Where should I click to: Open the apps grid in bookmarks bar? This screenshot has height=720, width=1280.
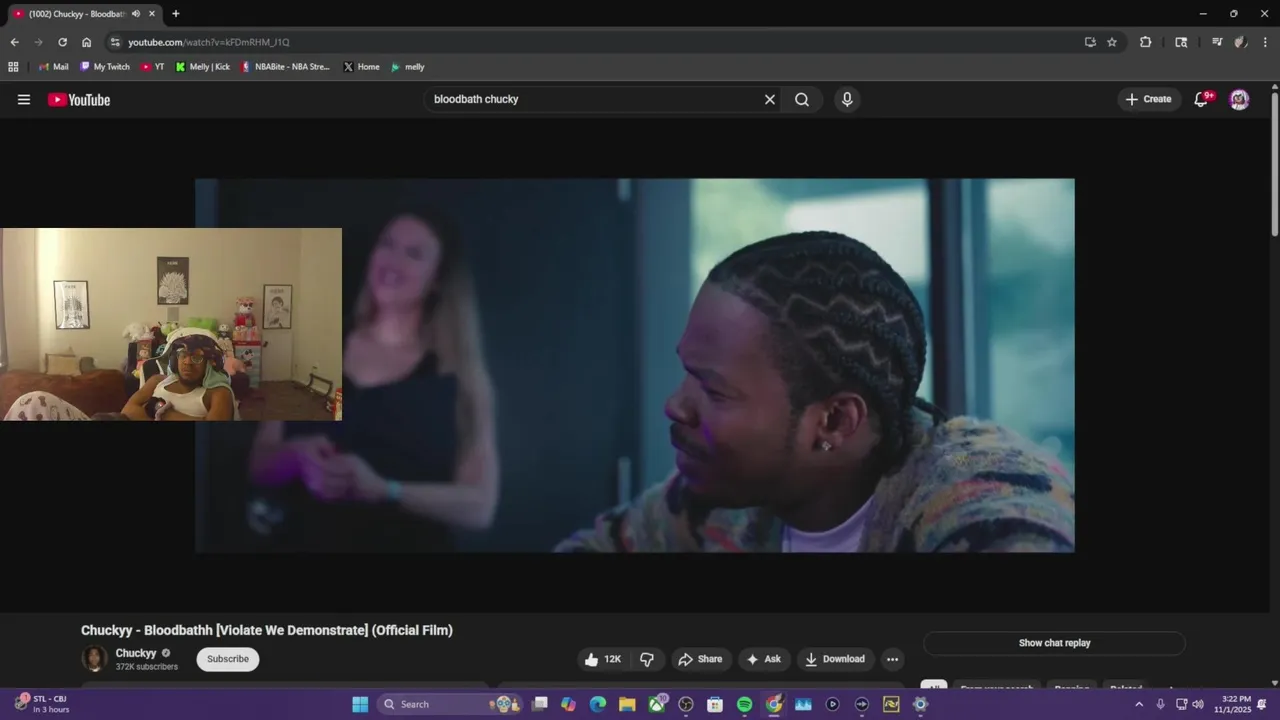(13, 67)
